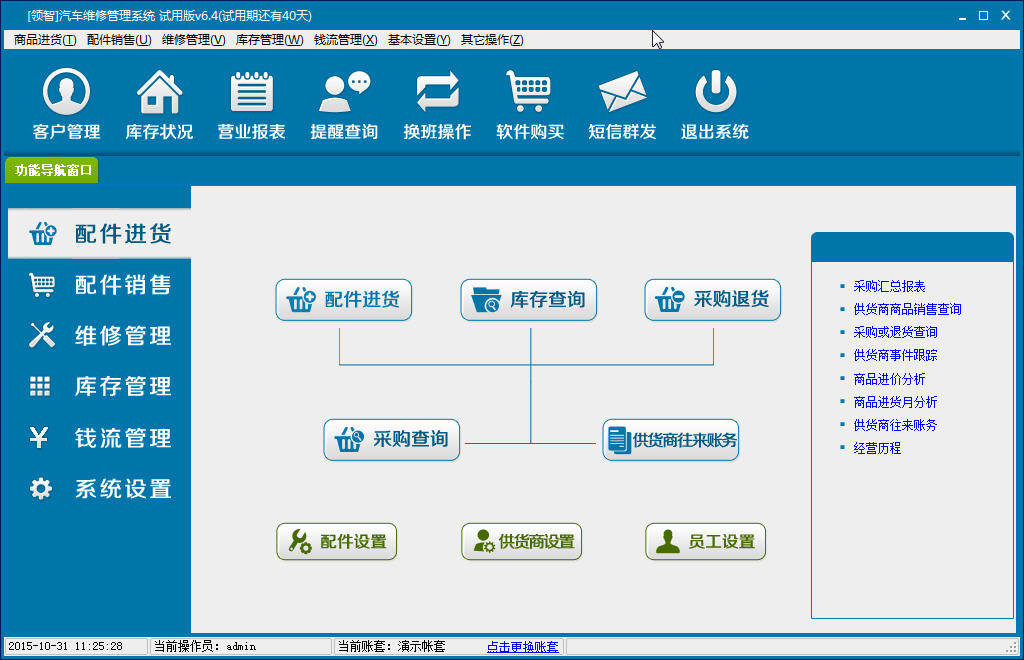Viewport: 1024px width, 660px height.
Task: Click the 采购退货 flowchart button
Action: (x=712, y=300)
